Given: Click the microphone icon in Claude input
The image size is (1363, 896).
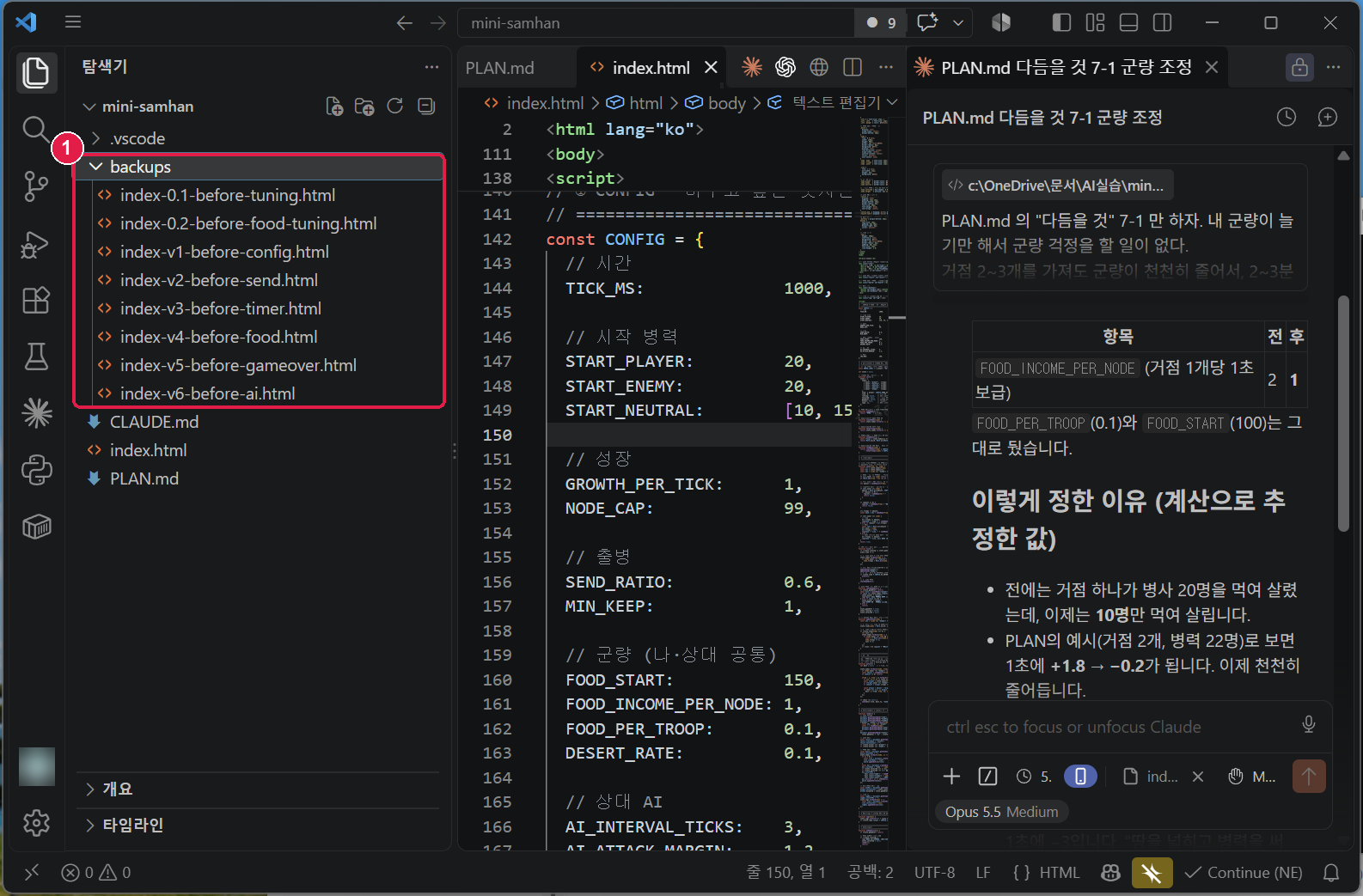Looking at the screenshot, I should point(1309,725).
